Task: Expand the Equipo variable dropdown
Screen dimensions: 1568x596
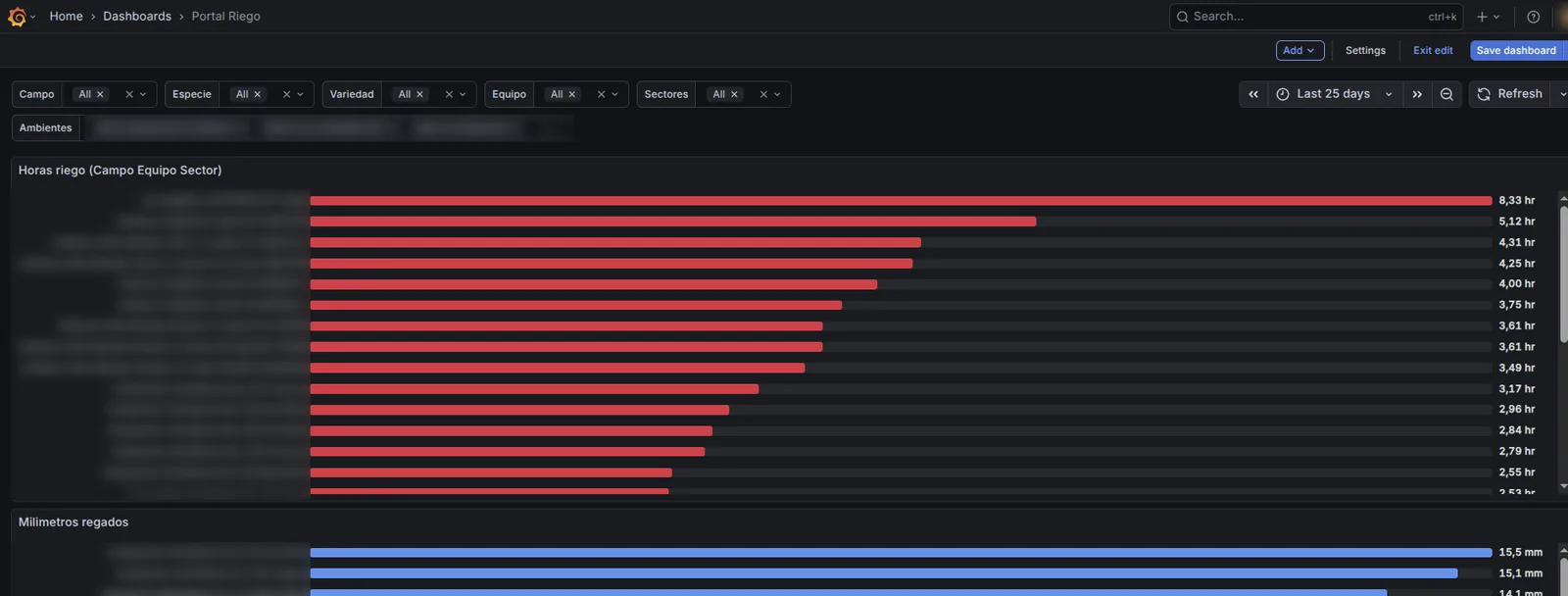Action: click(614, 94)
